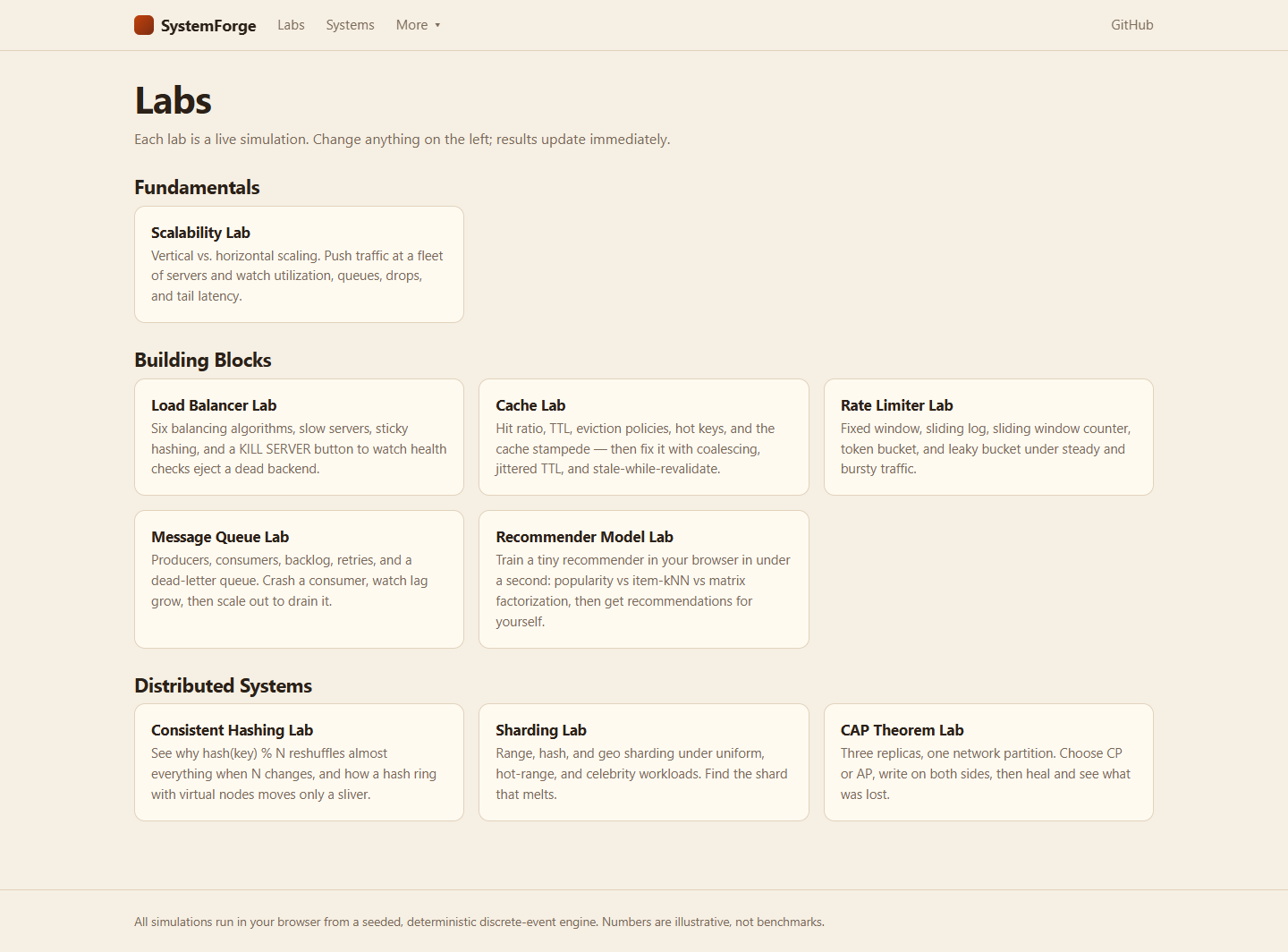The width and height of the screenshot is (1288, 952).
Task: Click the Building Blocks section heading
Action: click(203, 360)
